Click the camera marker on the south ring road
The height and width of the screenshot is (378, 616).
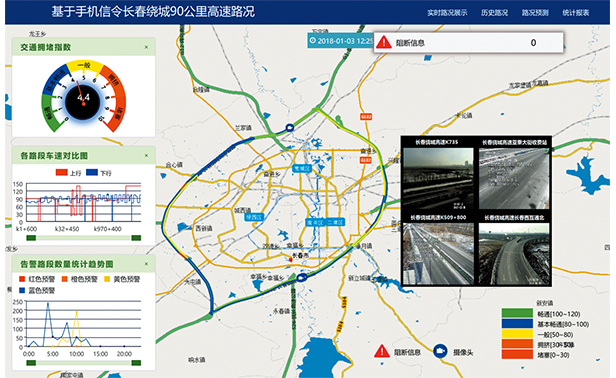(301, 277)
